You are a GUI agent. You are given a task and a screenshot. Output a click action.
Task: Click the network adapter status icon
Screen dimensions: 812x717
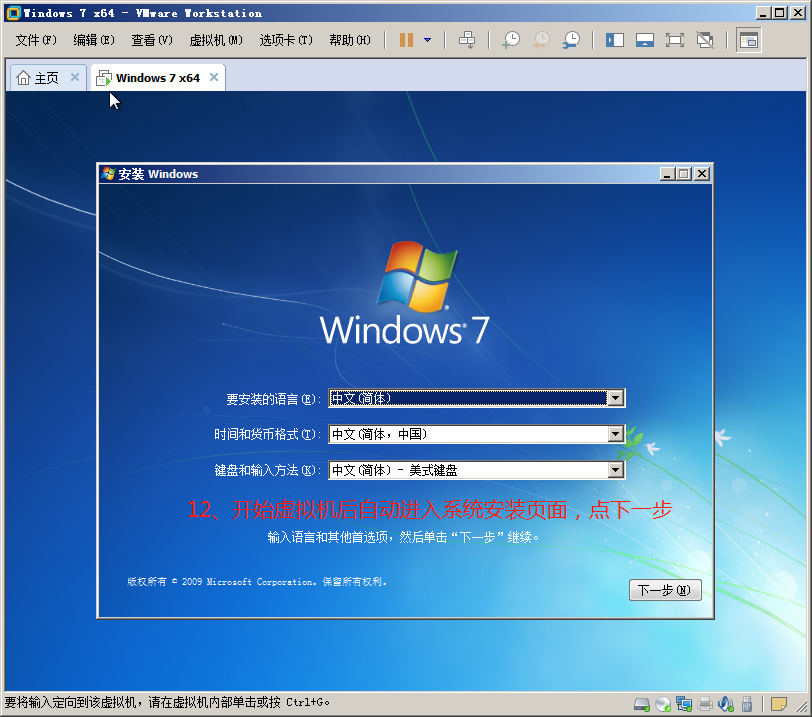[684, 704]
